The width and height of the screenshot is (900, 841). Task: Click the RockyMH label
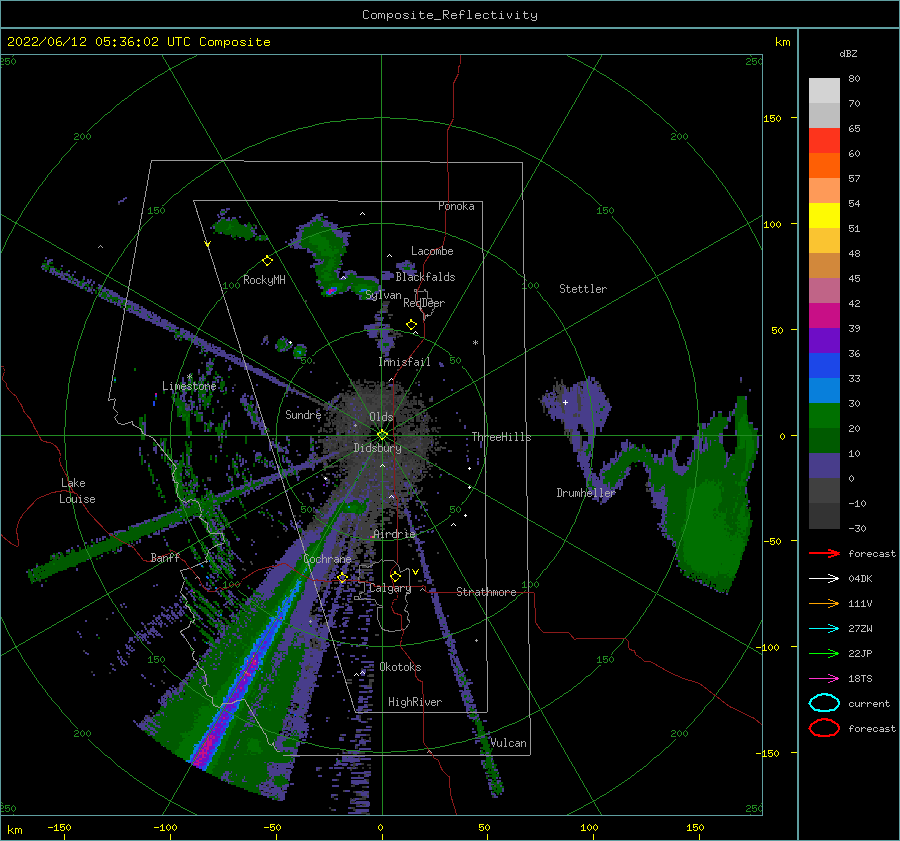(264, 280)
